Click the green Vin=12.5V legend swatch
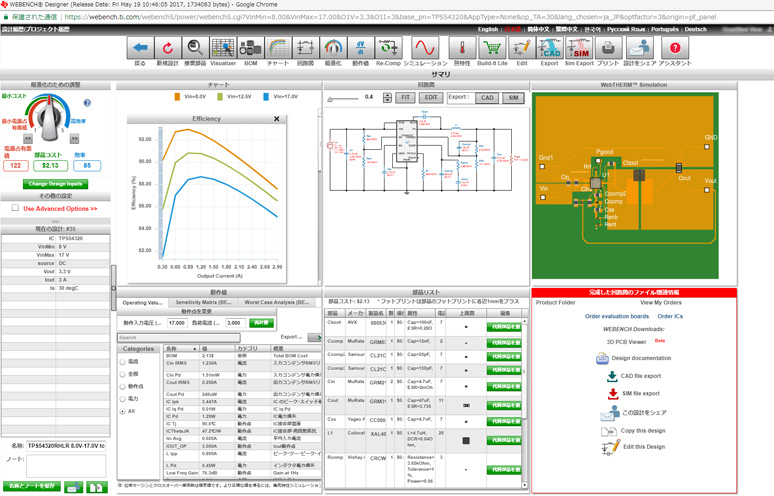 pos(220,97)
